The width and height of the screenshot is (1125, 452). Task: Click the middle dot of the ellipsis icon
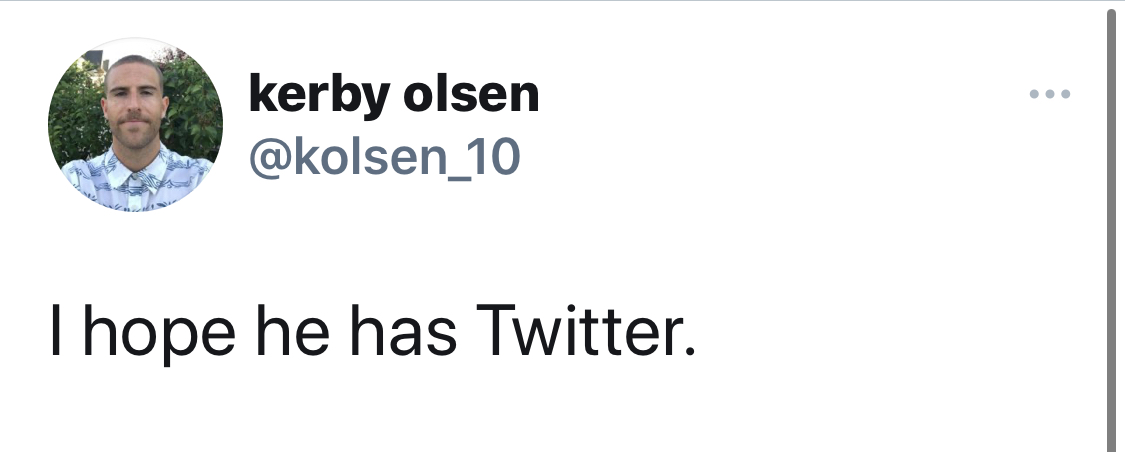click(1050, 94)
